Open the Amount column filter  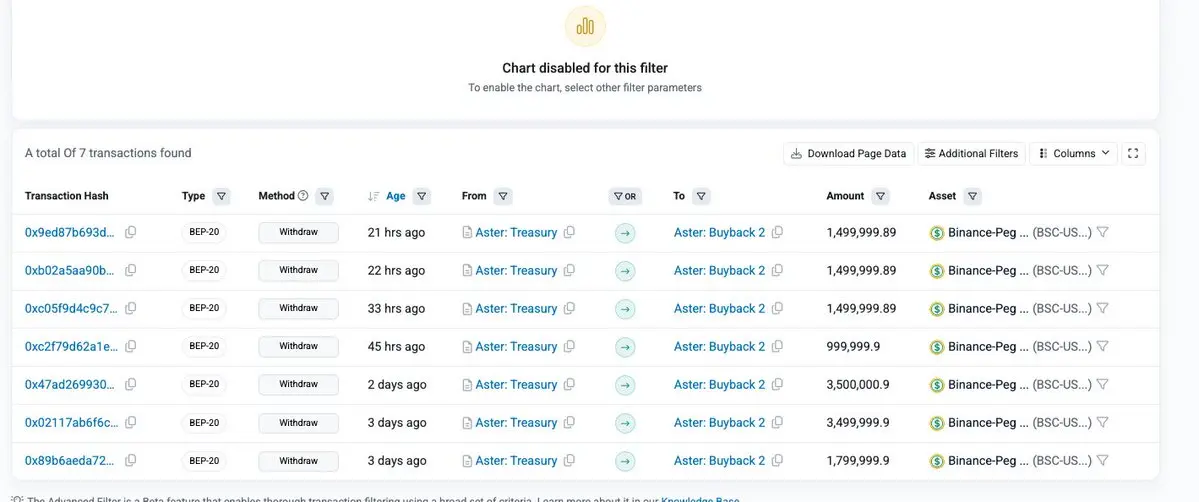click(880, 196)
